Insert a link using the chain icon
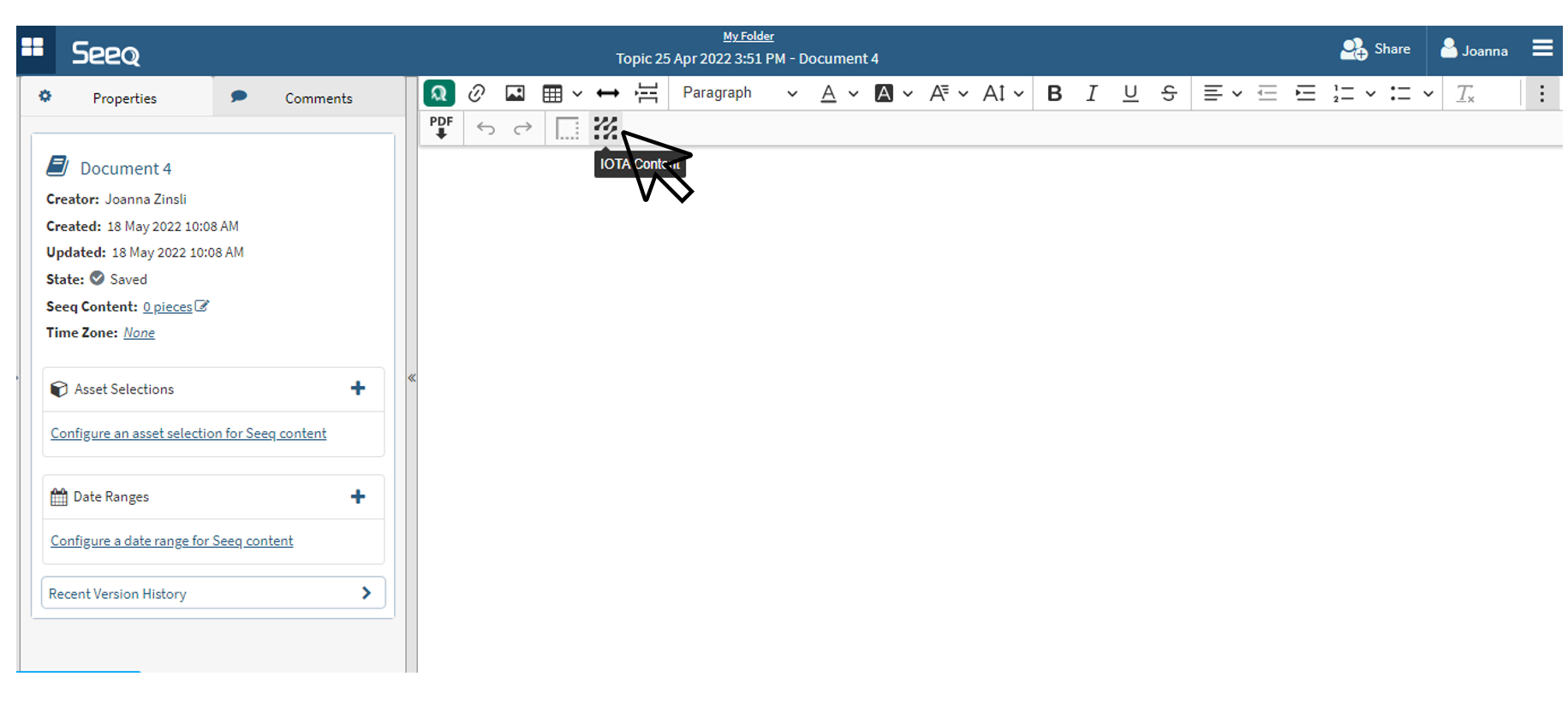This screenshot has width=1568, height=718. click(477, 93)
